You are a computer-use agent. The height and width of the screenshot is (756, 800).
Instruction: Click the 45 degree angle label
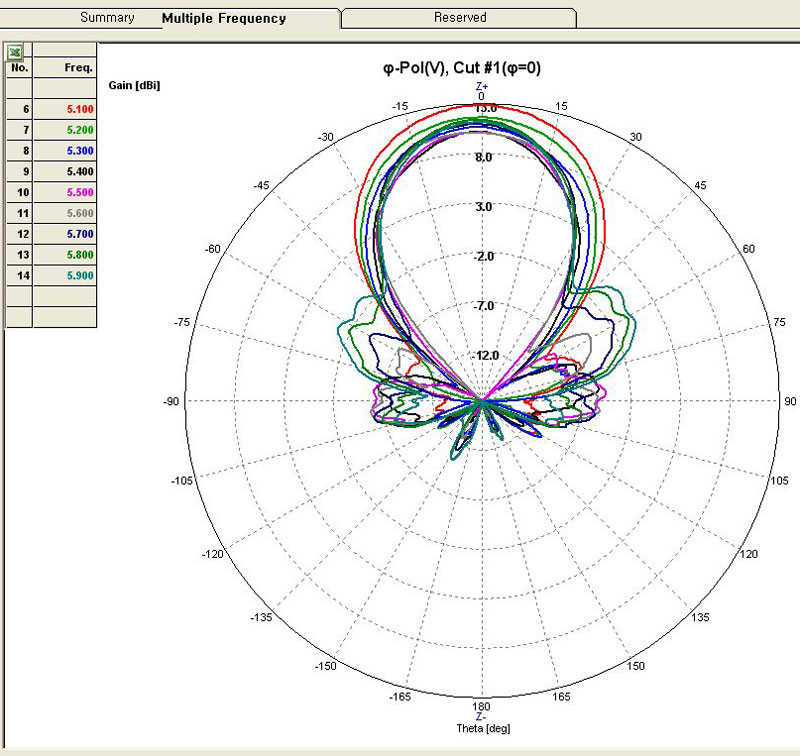701,186
